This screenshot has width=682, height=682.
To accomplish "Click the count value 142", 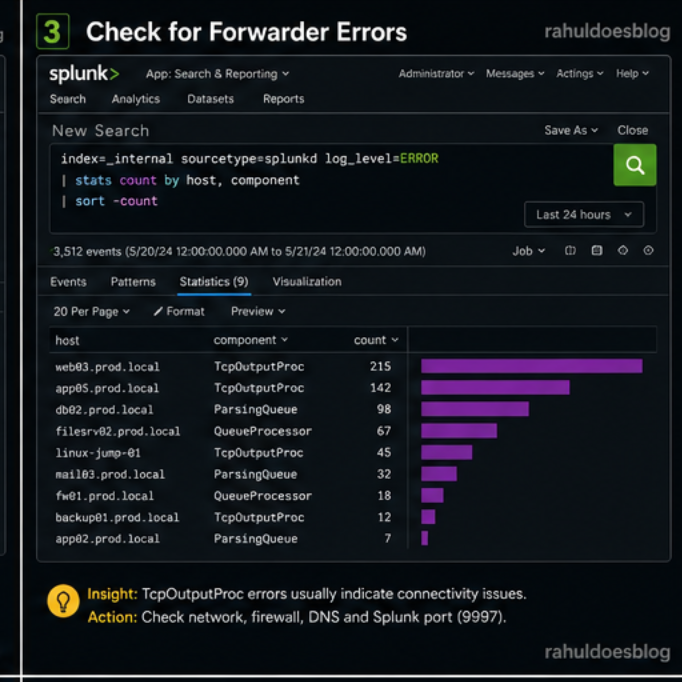I will coord(381,388).
